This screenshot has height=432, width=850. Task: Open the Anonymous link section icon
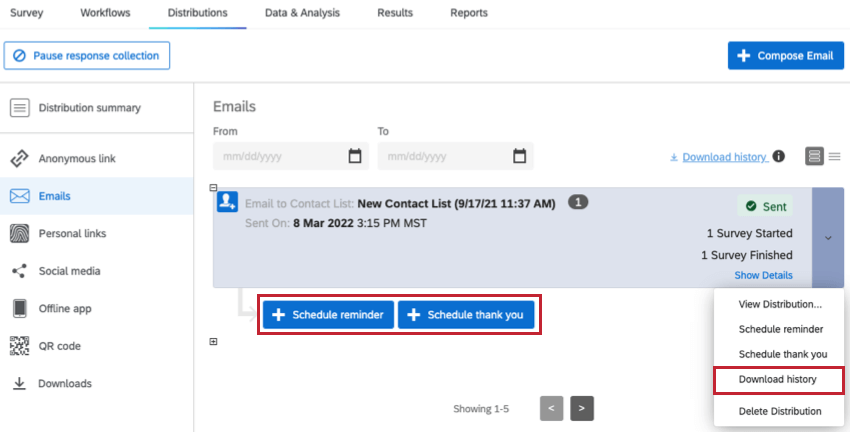tap(19, 159)
